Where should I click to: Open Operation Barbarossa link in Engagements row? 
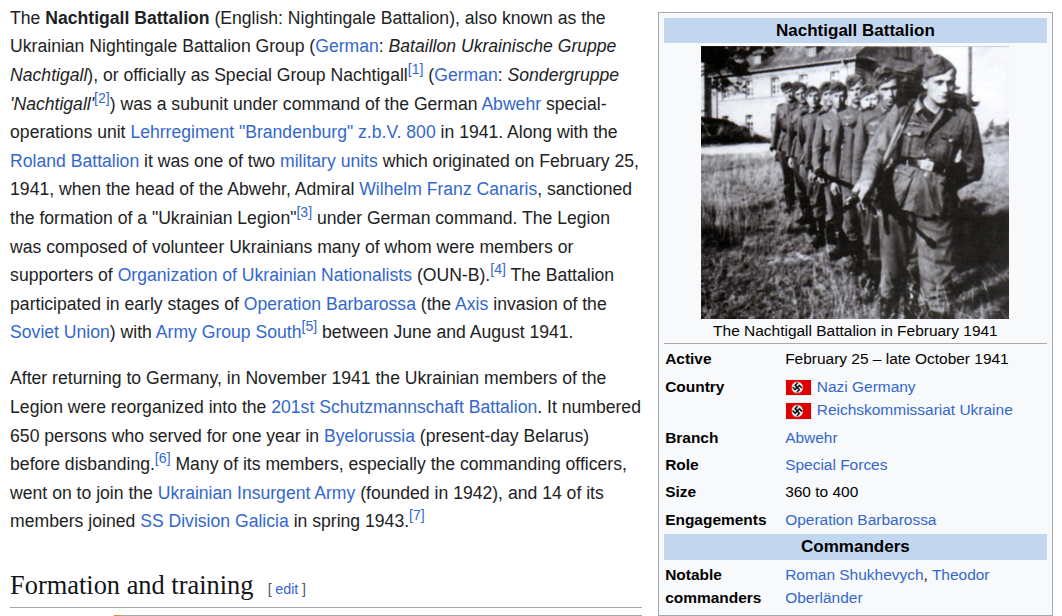[x=860, y=520]
